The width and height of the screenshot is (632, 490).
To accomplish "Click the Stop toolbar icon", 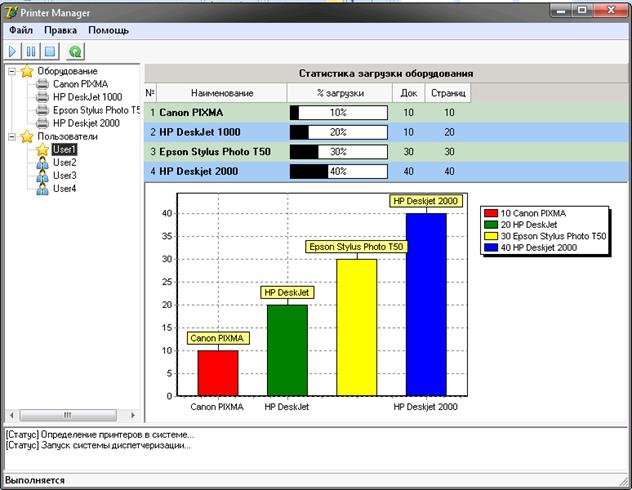I will tap(50, 51).
